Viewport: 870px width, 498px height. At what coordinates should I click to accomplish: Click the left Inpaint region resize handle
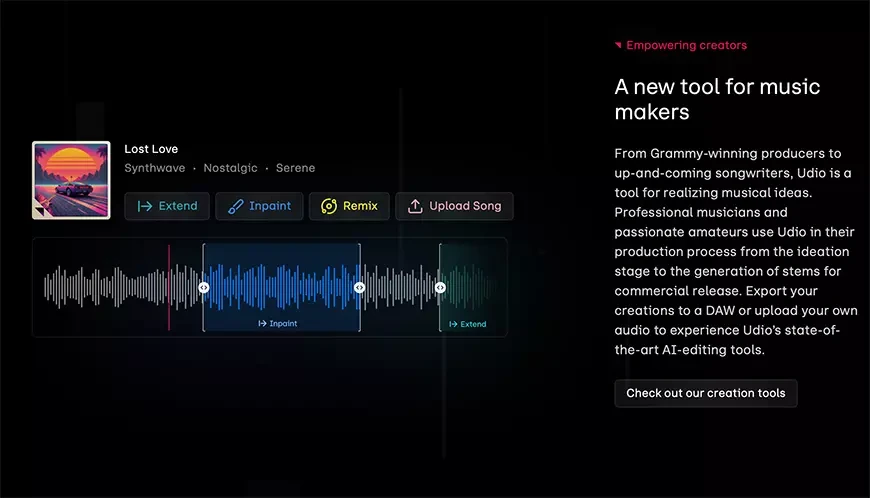tap(204, 287)
